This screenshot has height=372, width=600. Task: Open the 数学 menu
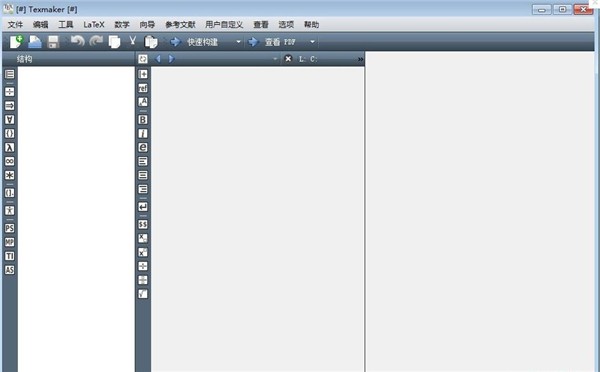pyautogui.click(x=122, y=24)
